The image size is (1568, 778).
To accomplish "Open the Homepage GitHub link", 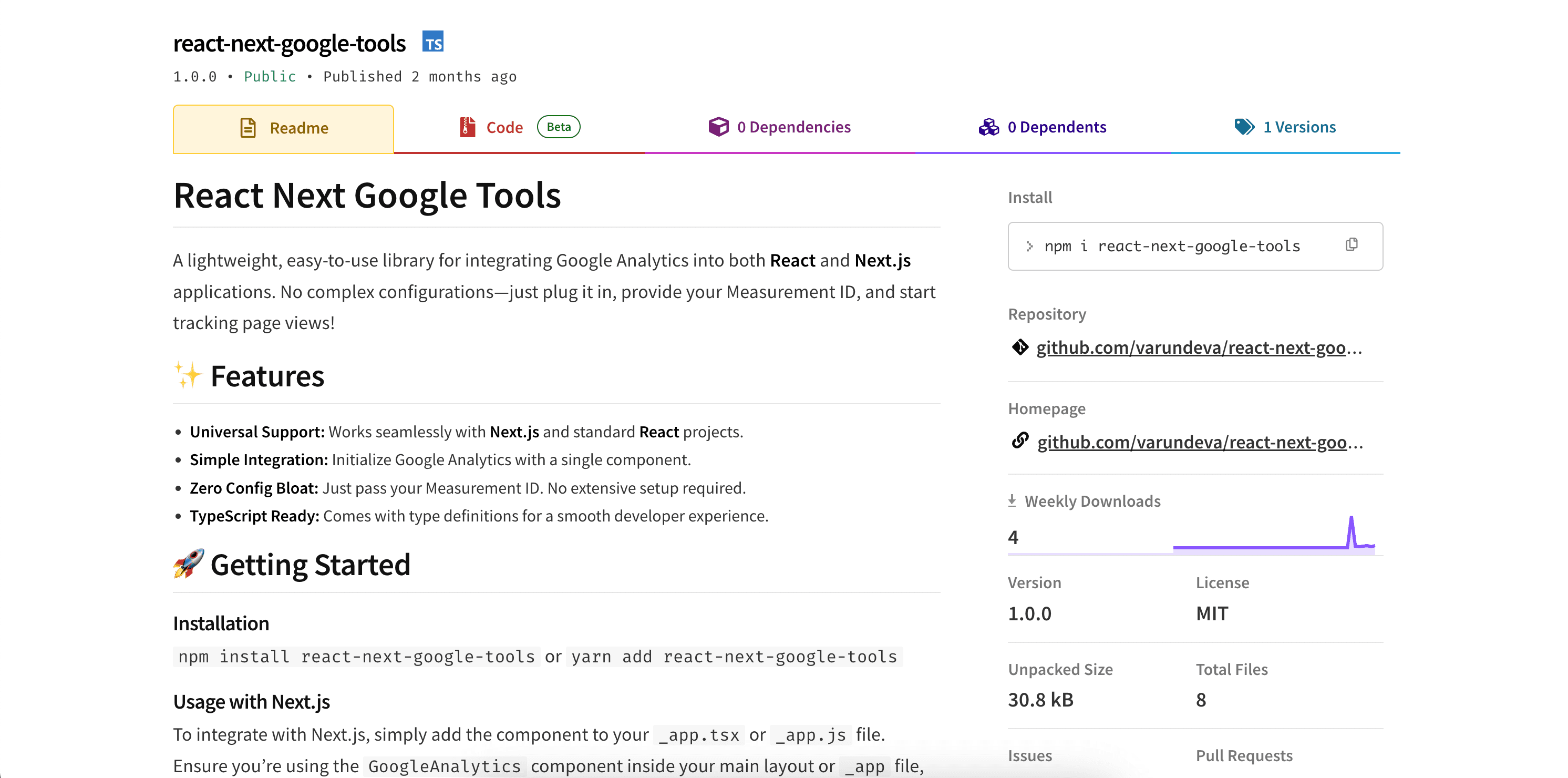I will click(1200, 442).
